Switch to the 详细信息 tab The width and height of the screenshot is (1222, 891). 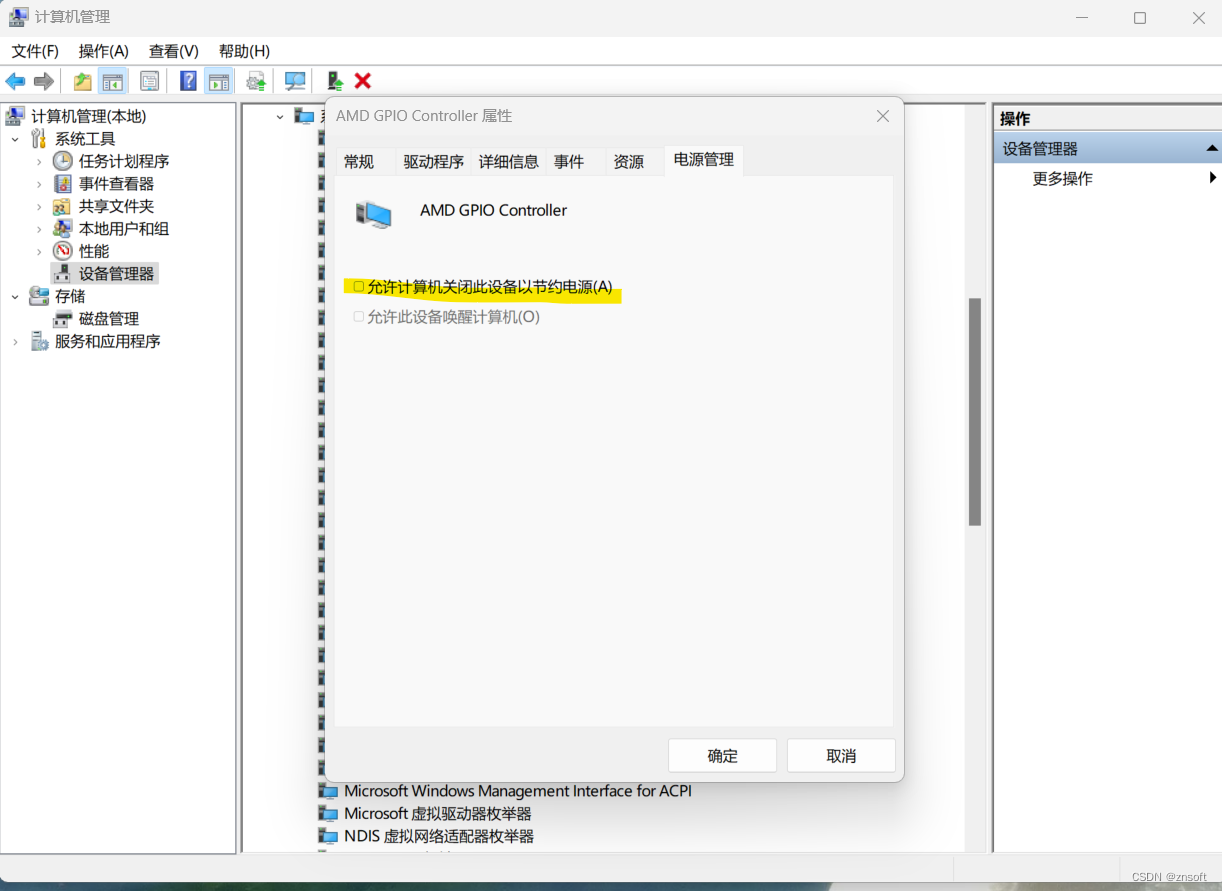tap(509, 161)
